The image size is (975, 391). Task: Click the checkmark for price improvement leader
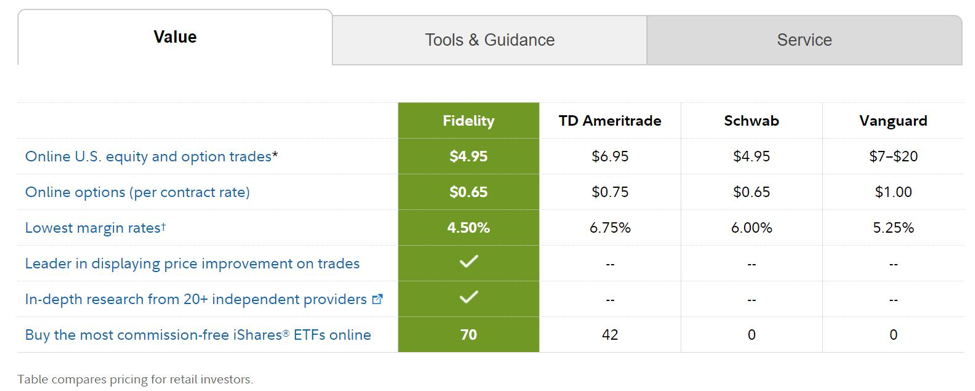[x=468, y=262]
